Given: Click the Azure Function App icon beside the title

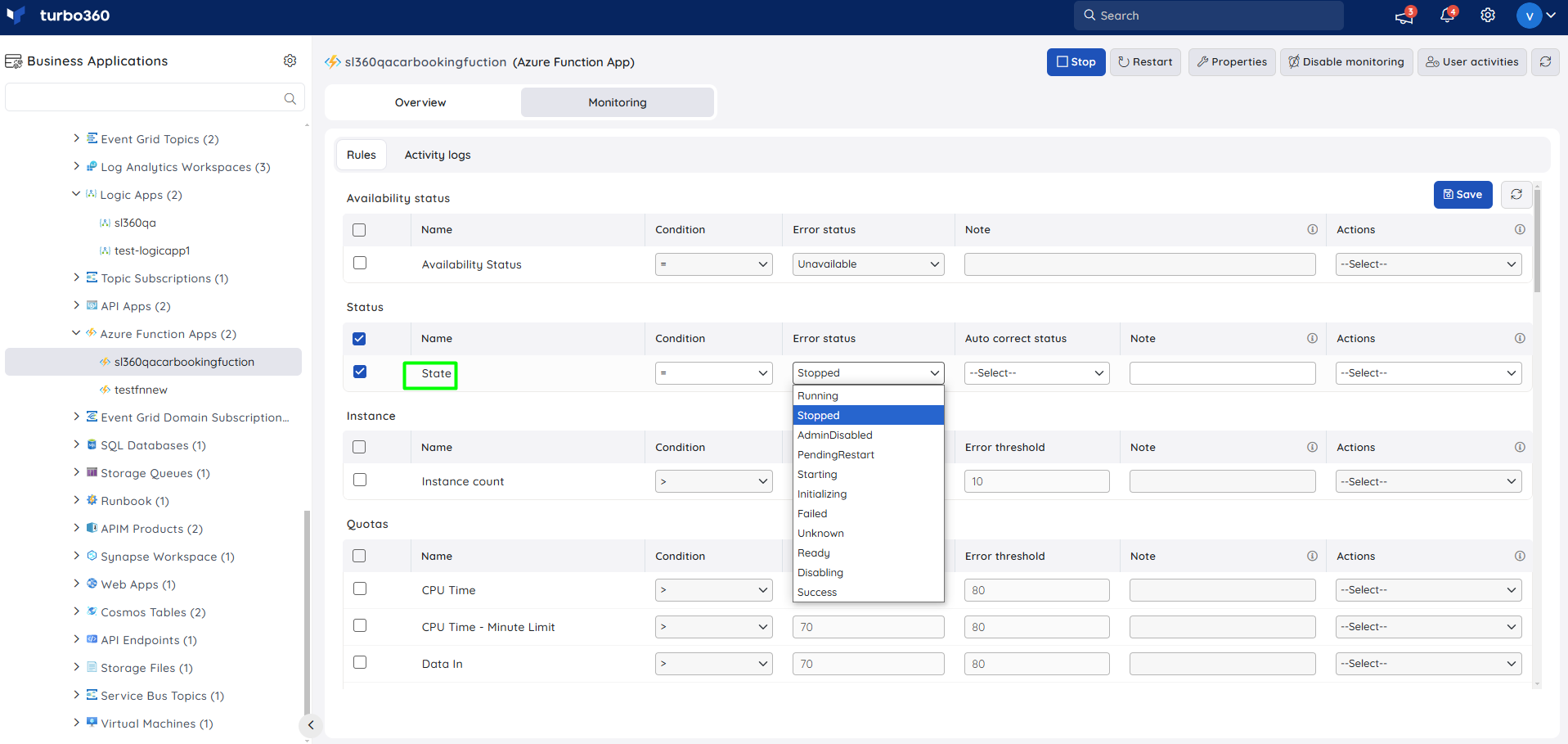Looking at the screenshot, I should pyautogui.click(x=332, y=62).
